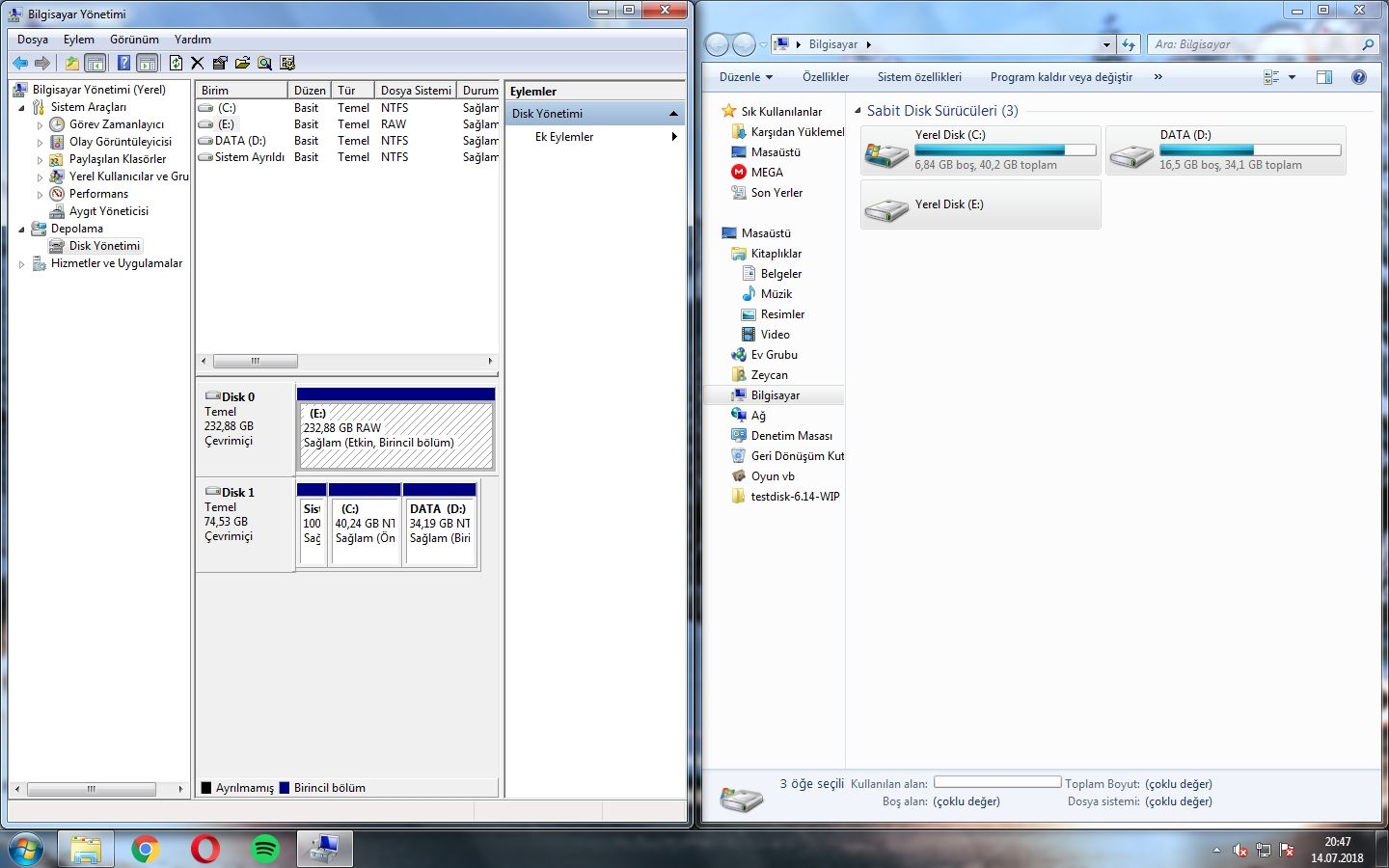The width and height of the screenshot is (1389, 868).
Task: Open Spotify from the taskbar
Action: click(x=264, y=849)
